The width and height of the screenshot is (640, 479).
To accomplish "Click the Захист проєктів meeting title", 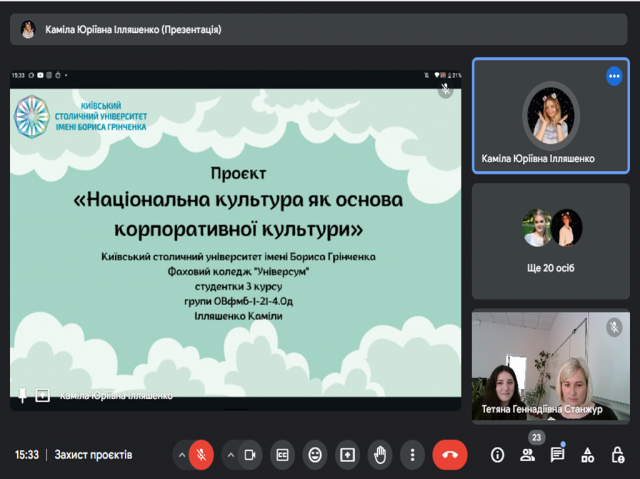I will tap(93, 455).
